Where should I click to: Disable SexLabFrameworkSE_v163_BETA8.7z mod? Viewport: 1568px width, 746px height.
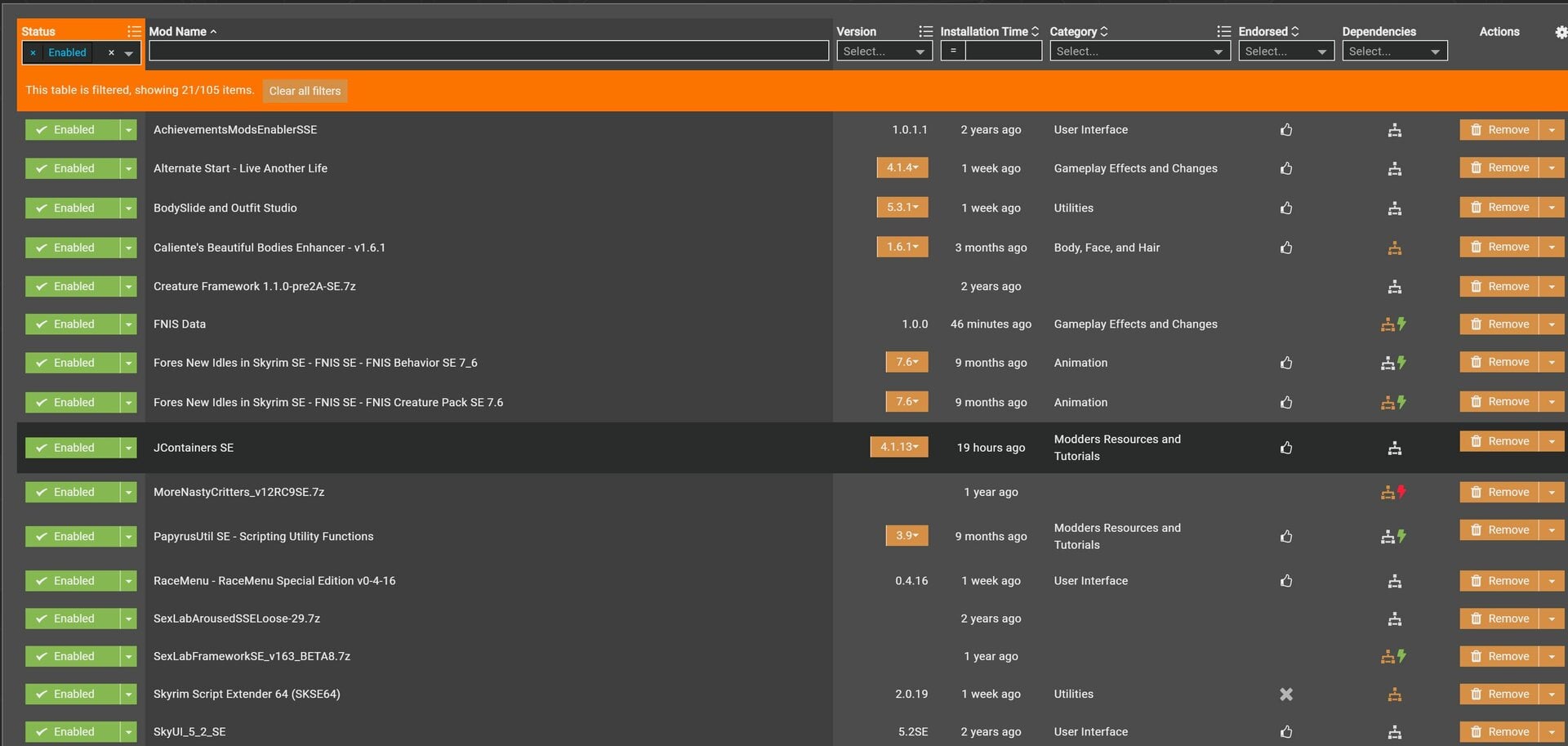click(x=73, y=656)
